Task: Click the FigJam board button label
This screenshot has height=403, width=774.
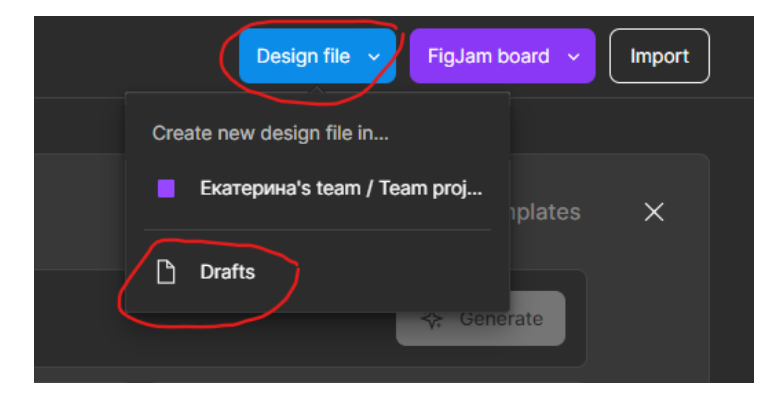Action: (488, 56)
